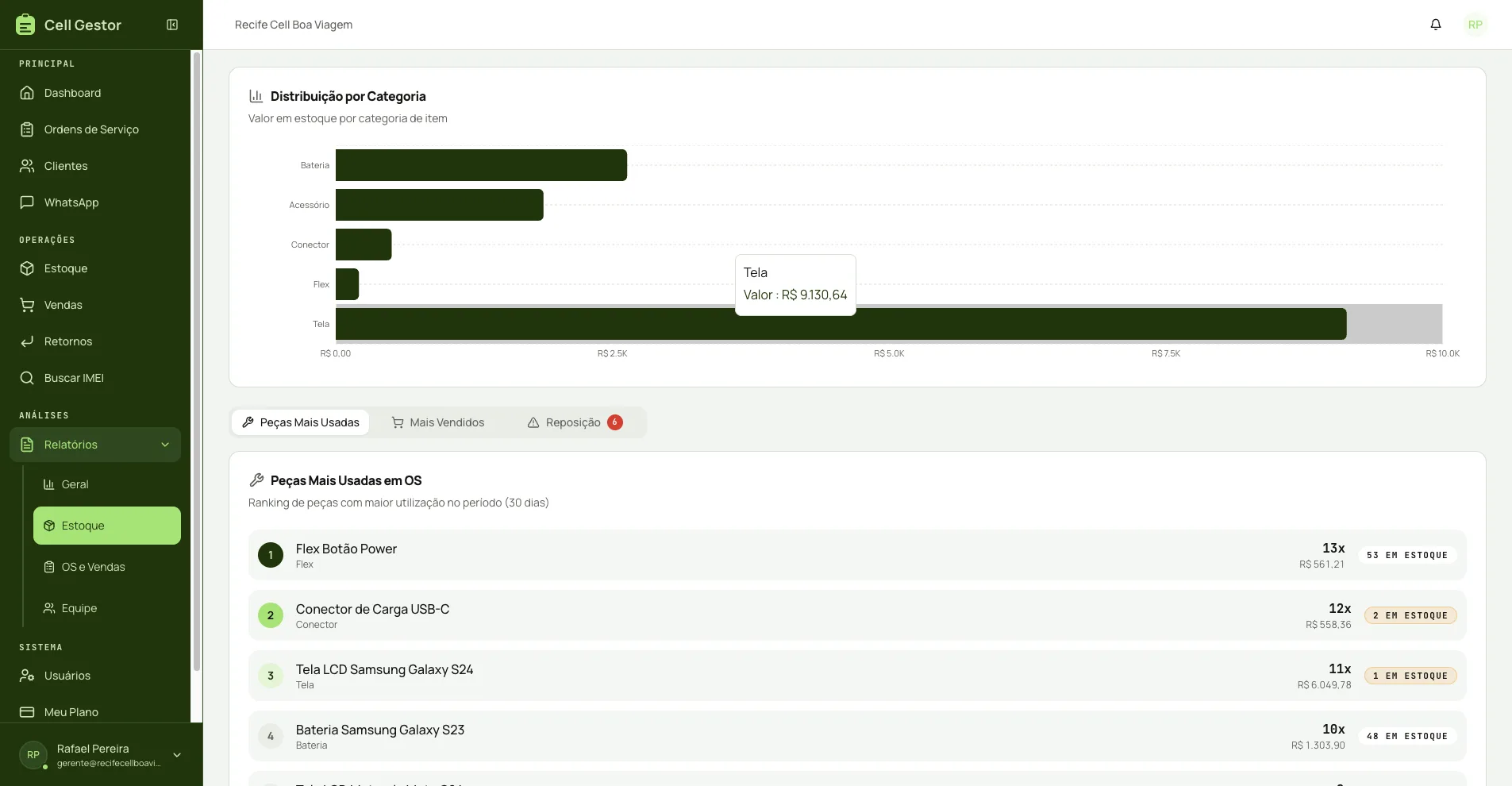Viewport: 1512px width, 786px height.
Task: Click the 53 EM ESTOQUE badge
Action: click(x=1407, y=555)
